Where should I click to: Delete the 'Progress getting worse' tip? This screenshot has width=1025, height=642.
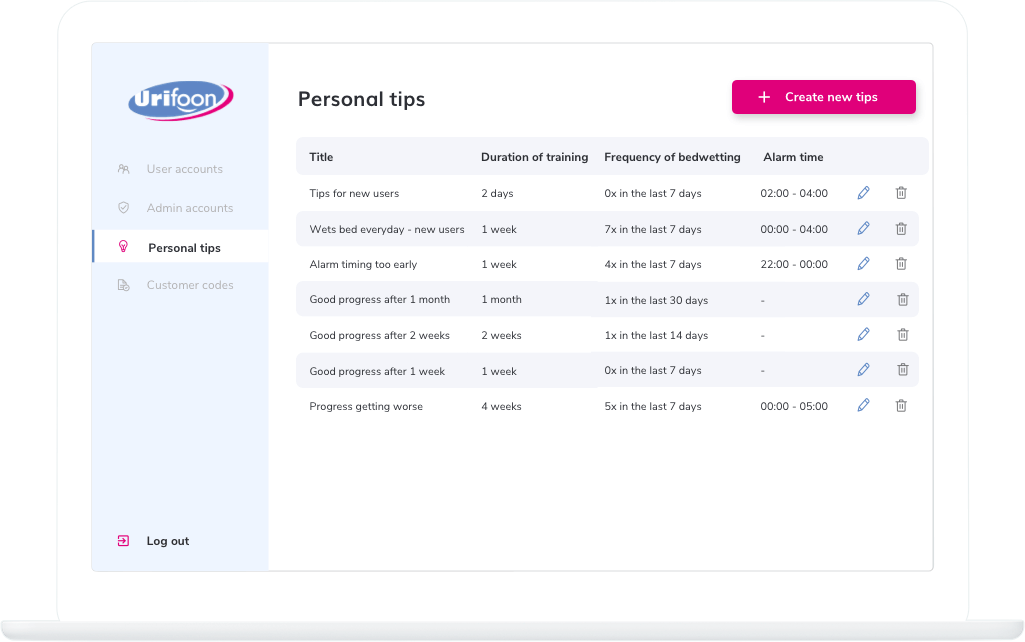coord(901,405)
